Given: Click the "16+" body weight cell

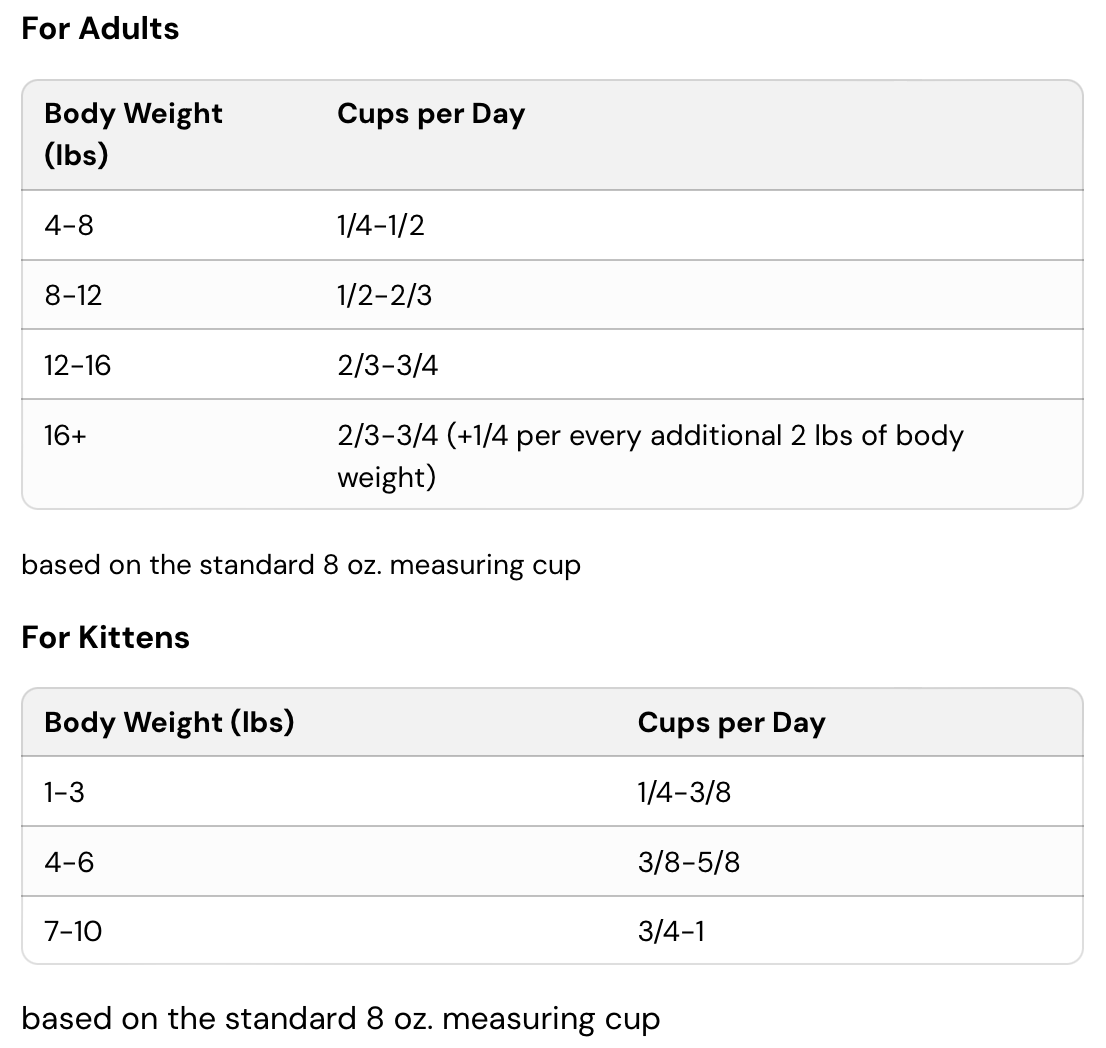Looking at the screenshot, I should click(x=65, y=436).
